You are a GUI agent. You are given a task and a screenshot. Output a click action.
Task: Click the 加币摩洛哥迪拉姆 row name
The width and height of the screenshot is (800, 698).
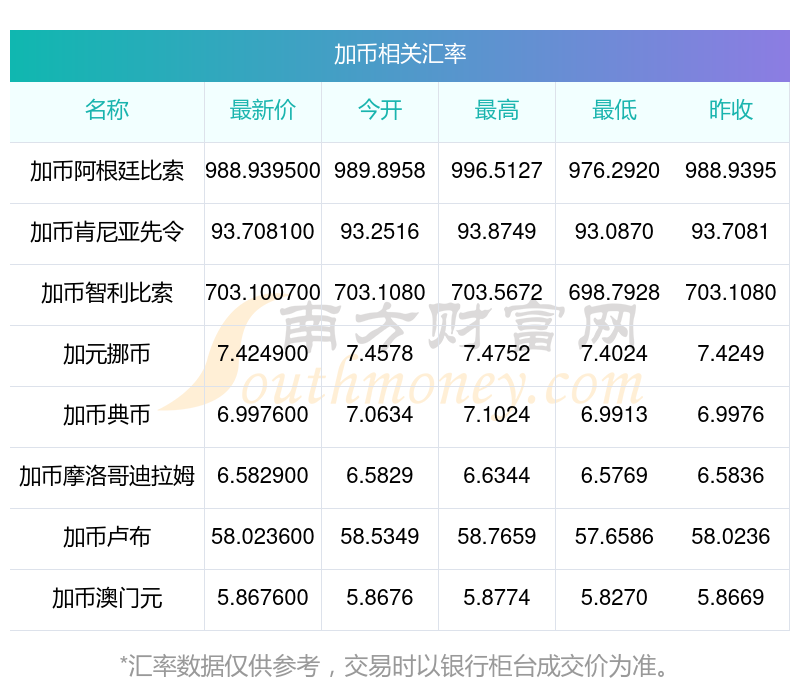tap(107, 476)
